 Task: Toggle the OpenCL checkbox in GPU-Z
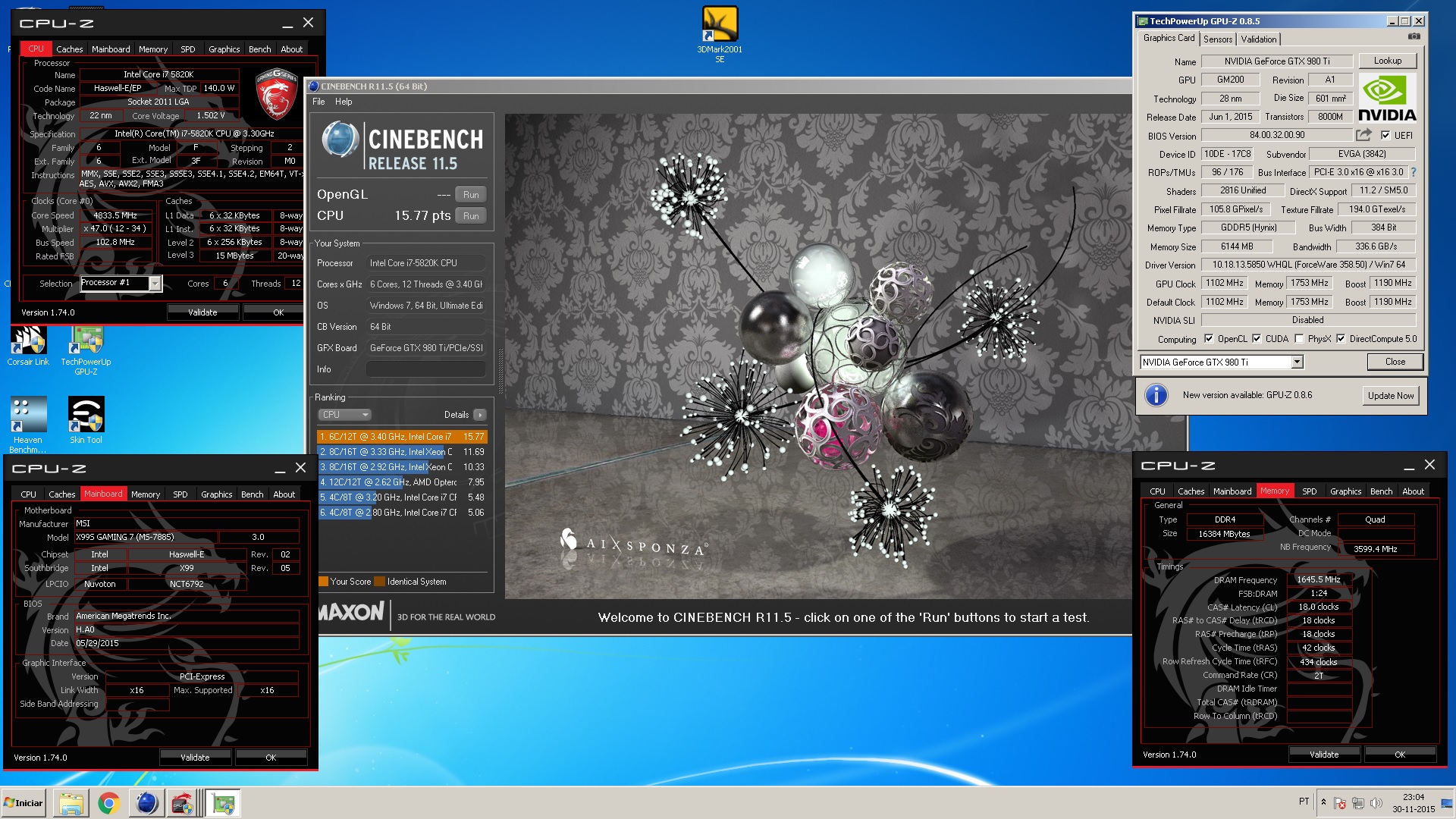coord(1209,339)
